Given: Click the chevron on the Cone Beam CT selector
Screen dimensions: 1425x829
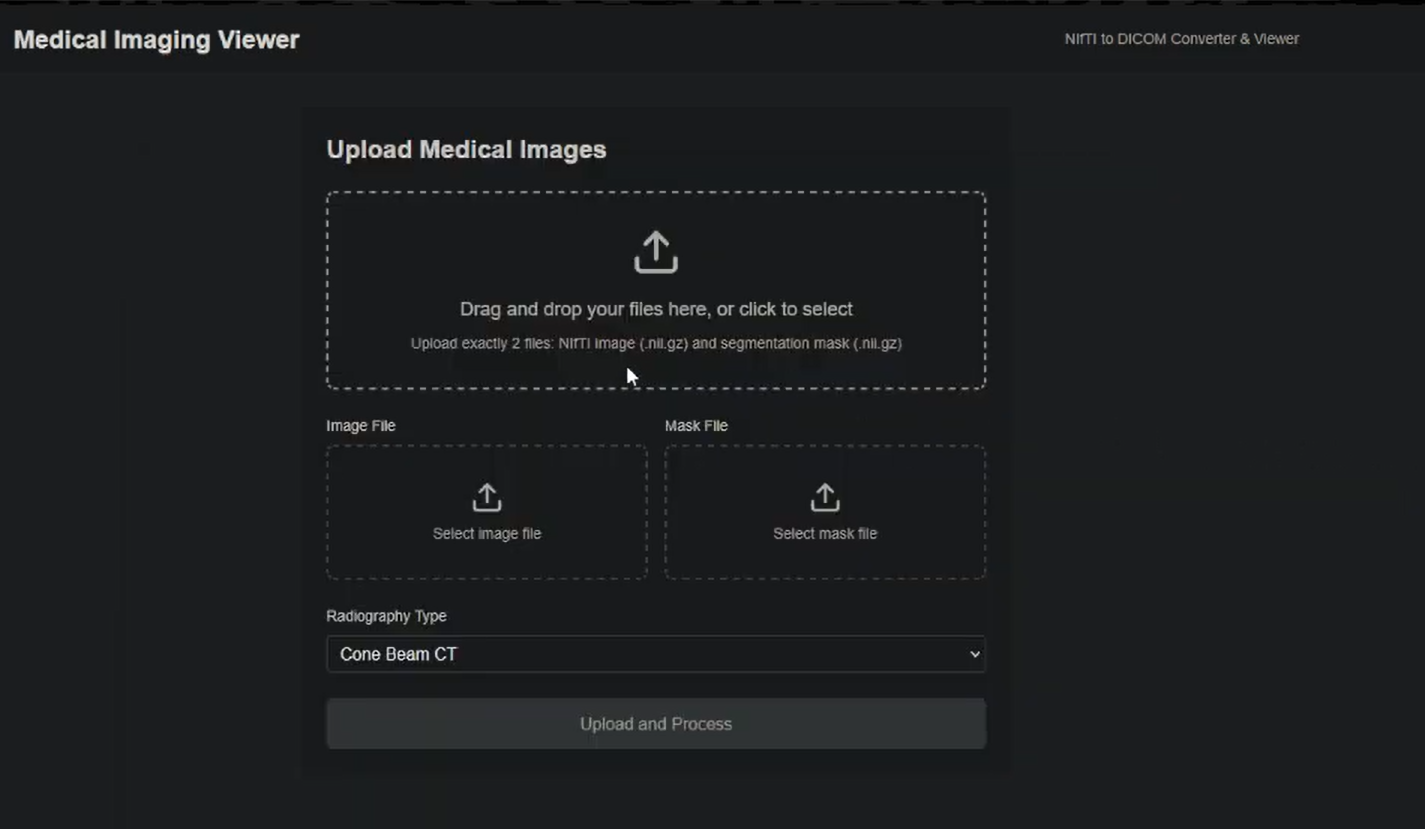Looking at the screenshot, I should [974, 653].
